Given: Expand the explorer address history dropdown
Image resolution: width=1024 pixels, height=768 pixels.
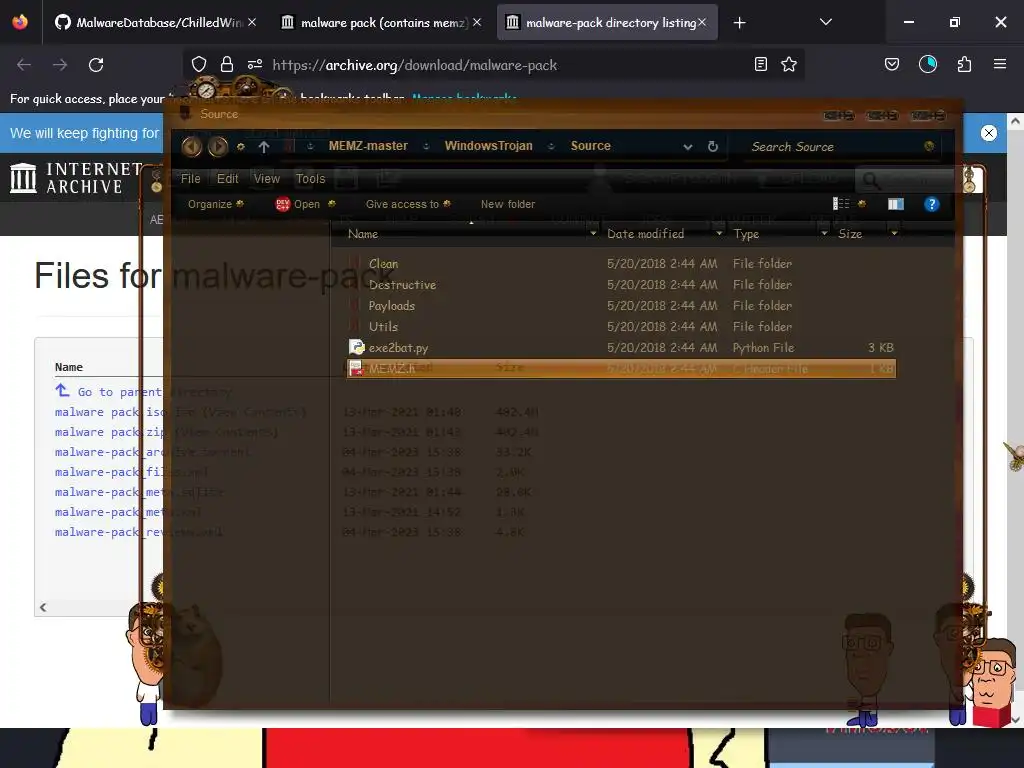Looking at the screenshot, I should pyautogui.click(x=688, y=147).
